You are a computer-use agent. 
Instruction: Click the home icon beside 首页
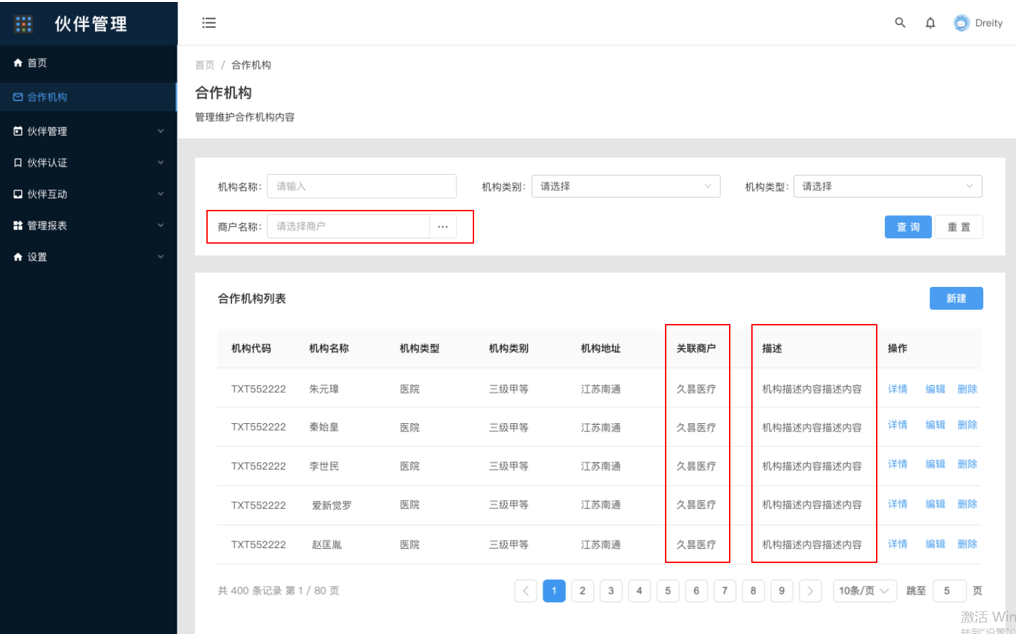[18, 63]
